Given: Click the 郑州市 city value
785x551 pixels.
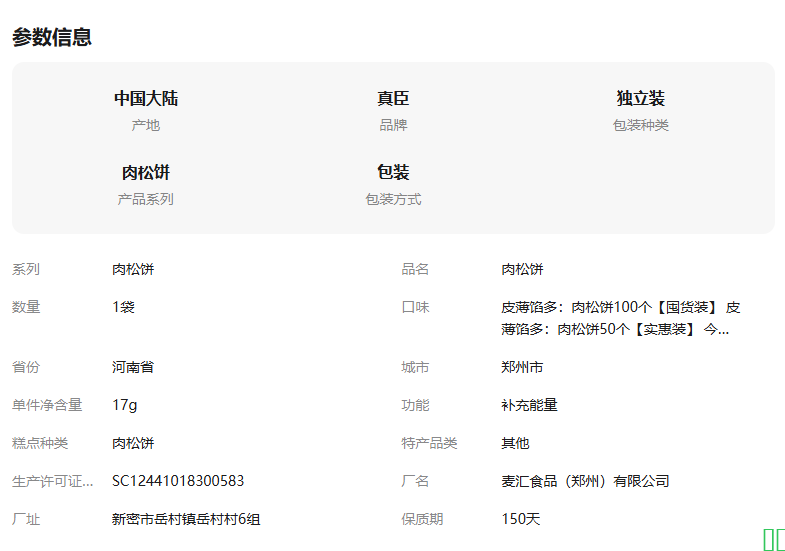Looking at the screenshot, I should 522,367.
